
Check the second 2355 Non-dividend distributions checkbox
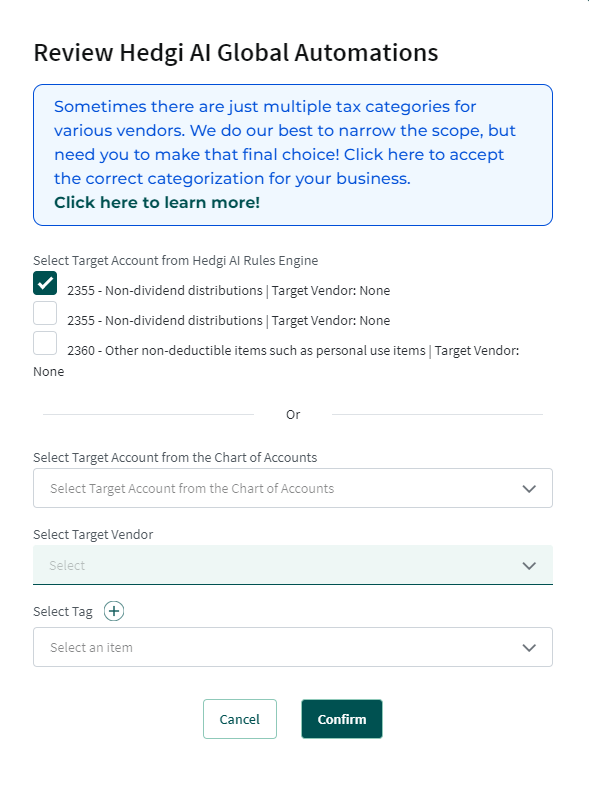(x=45, y=313)
